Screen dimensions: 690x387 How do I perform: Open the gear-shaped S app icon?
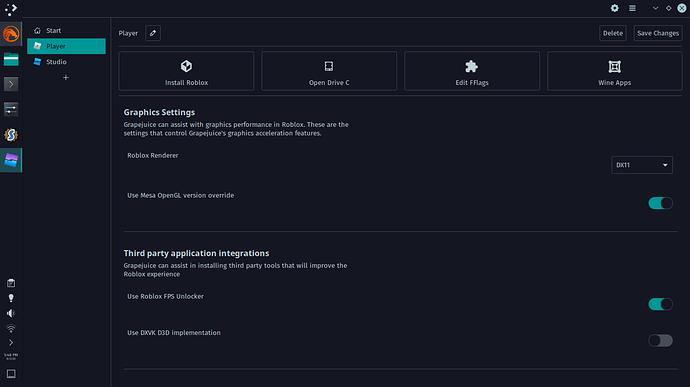click(11, 135)
